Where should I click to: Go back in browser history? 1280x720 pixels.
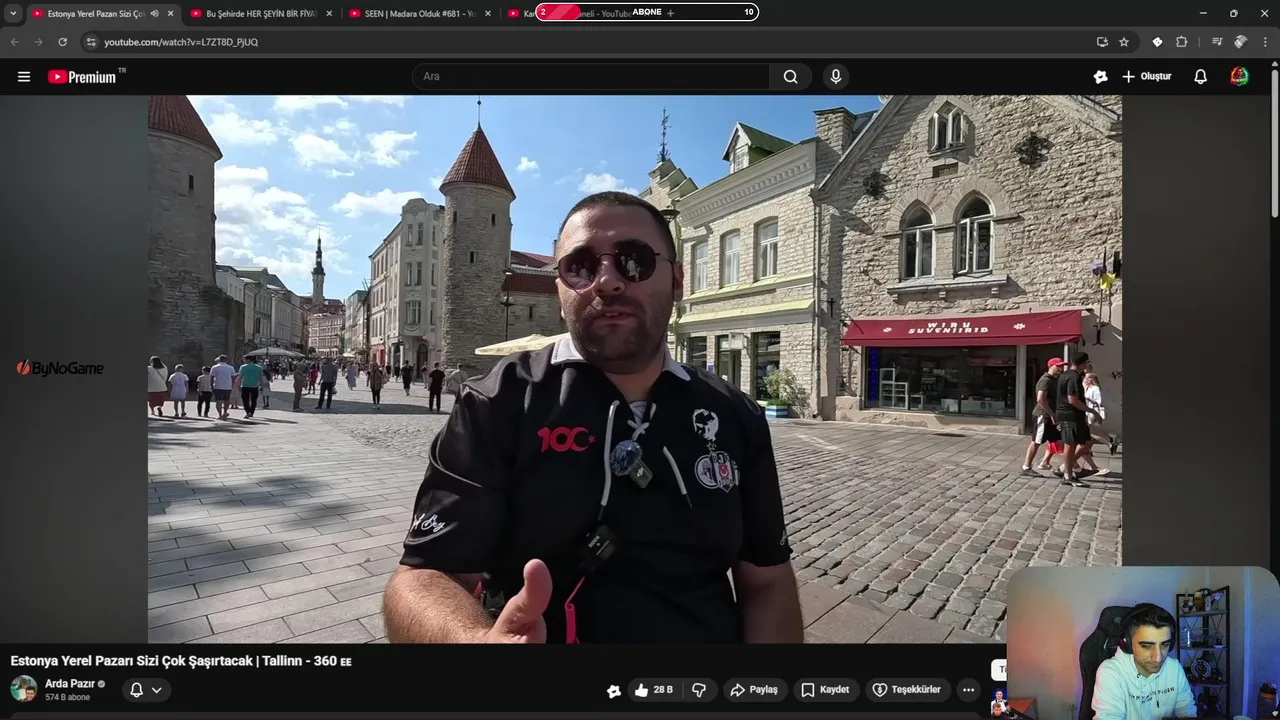(14, 42)
